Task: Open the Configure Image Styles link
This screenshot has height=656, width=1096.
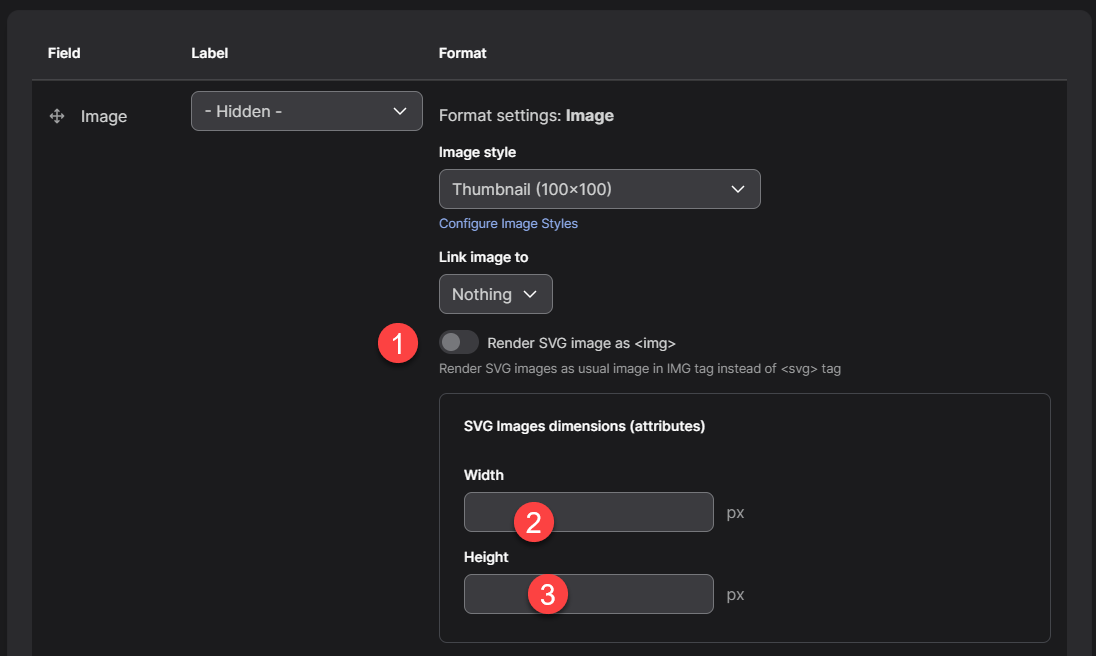Action: tap(508, 223)
